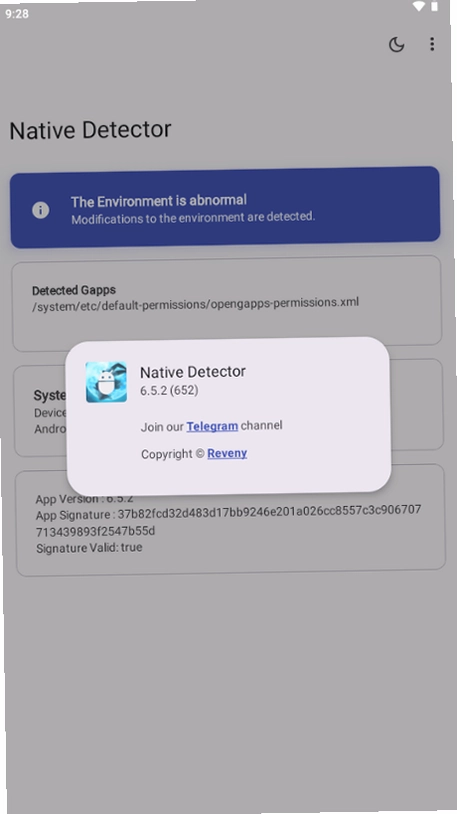Screen dimensions: 457x814
Task: Check the battery status bar icon
Action: click(x=434, y=7)
